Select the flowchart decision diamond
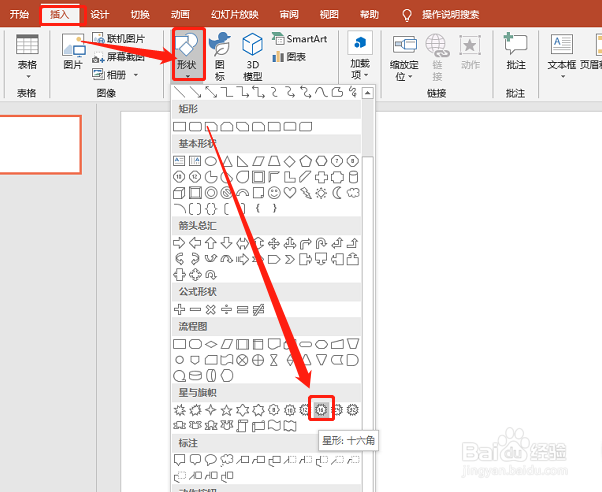This screenshot has width=602, height=492. [211, 344]
